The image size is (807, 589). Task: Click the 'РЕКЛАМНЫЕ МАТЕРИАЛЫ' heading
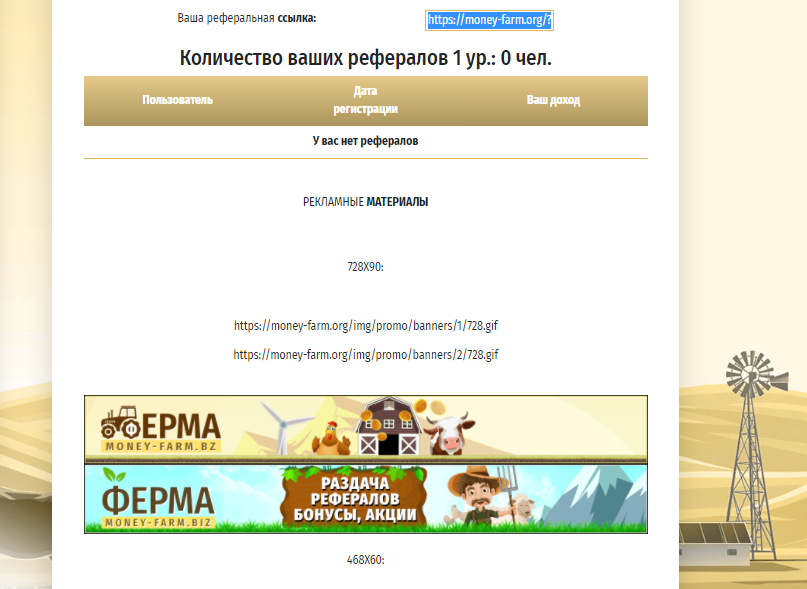365,202
